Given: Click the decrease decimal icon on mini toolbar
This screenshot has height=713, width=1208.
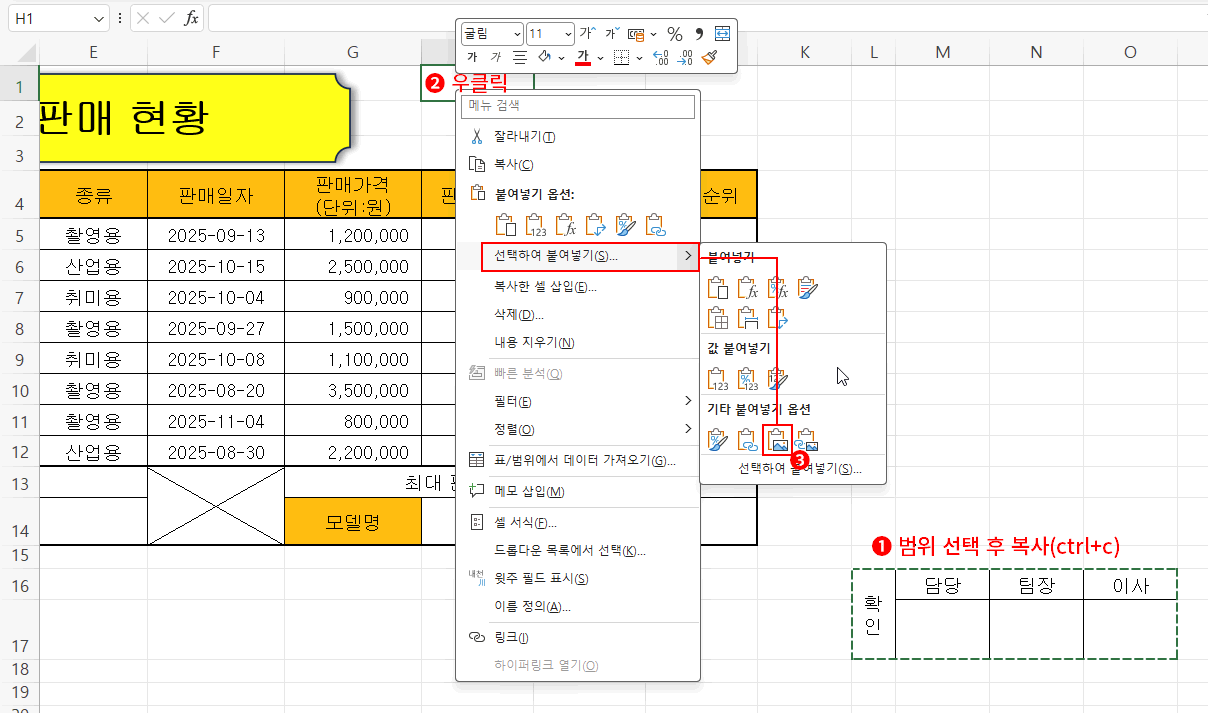Looking at the screenshot, I should (685, 57).
